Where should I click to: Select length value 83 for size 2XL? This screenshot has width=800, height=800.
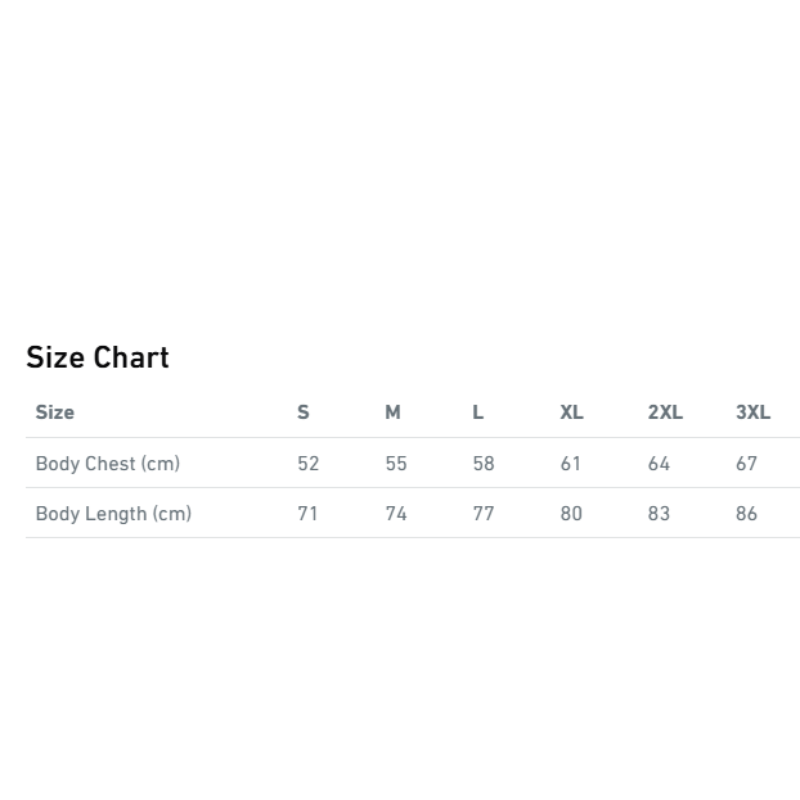[x=658, y=514]
